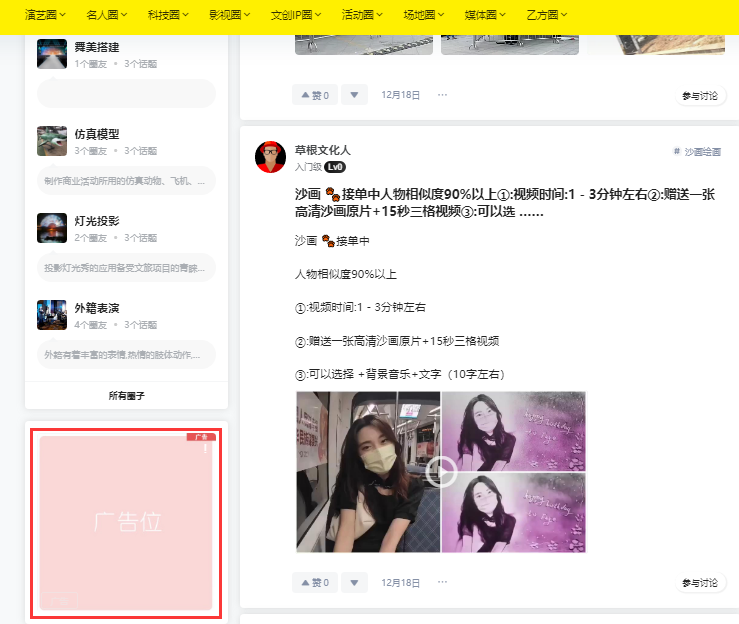Image resolution: width=739 pixels, height=624 pixels.
Task: Click the 外籍表演 circle thumbnail icon
Action: (x=52, y=315)
